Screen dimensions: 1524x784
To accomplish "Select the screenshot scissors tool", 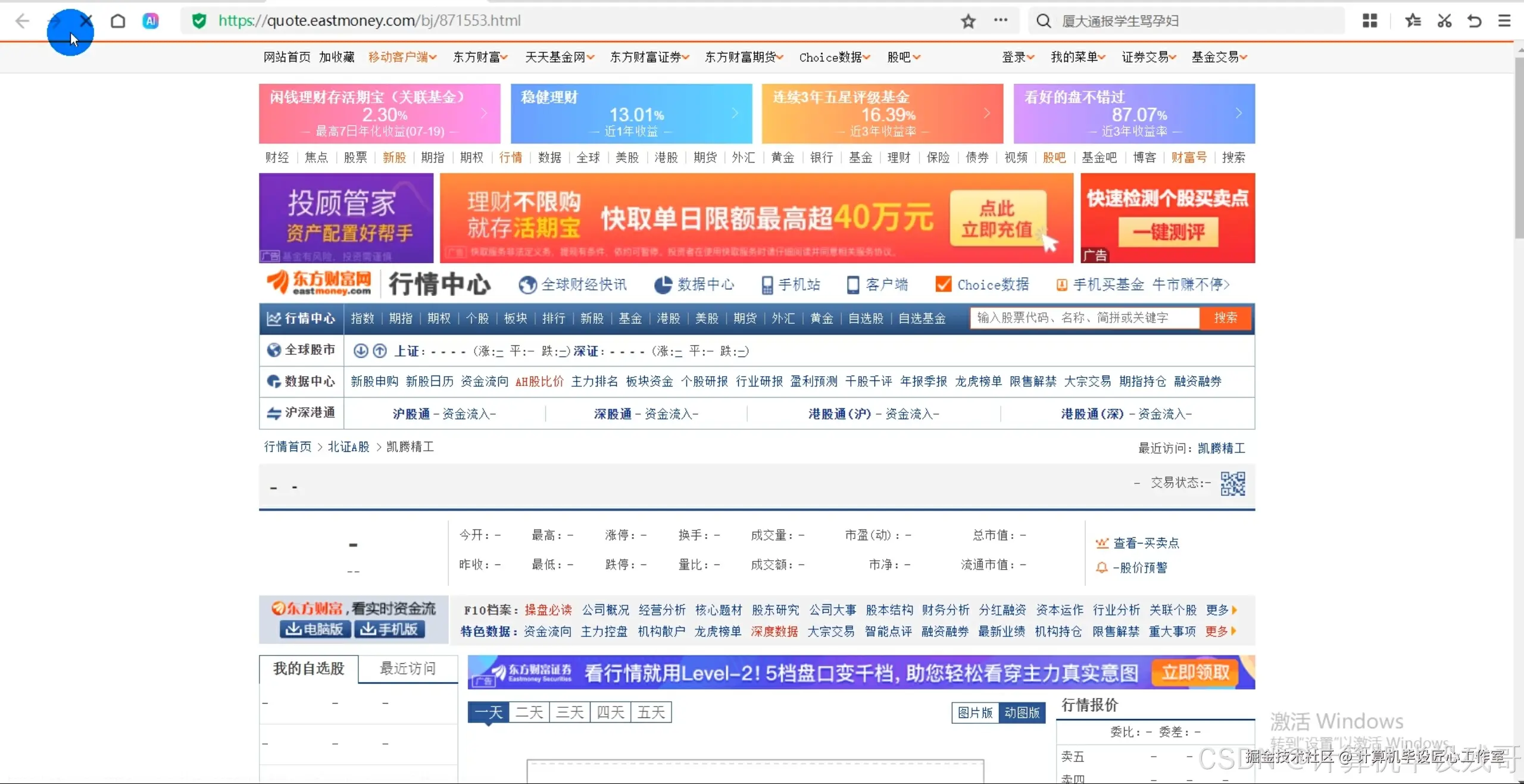I will [1444, 21].
